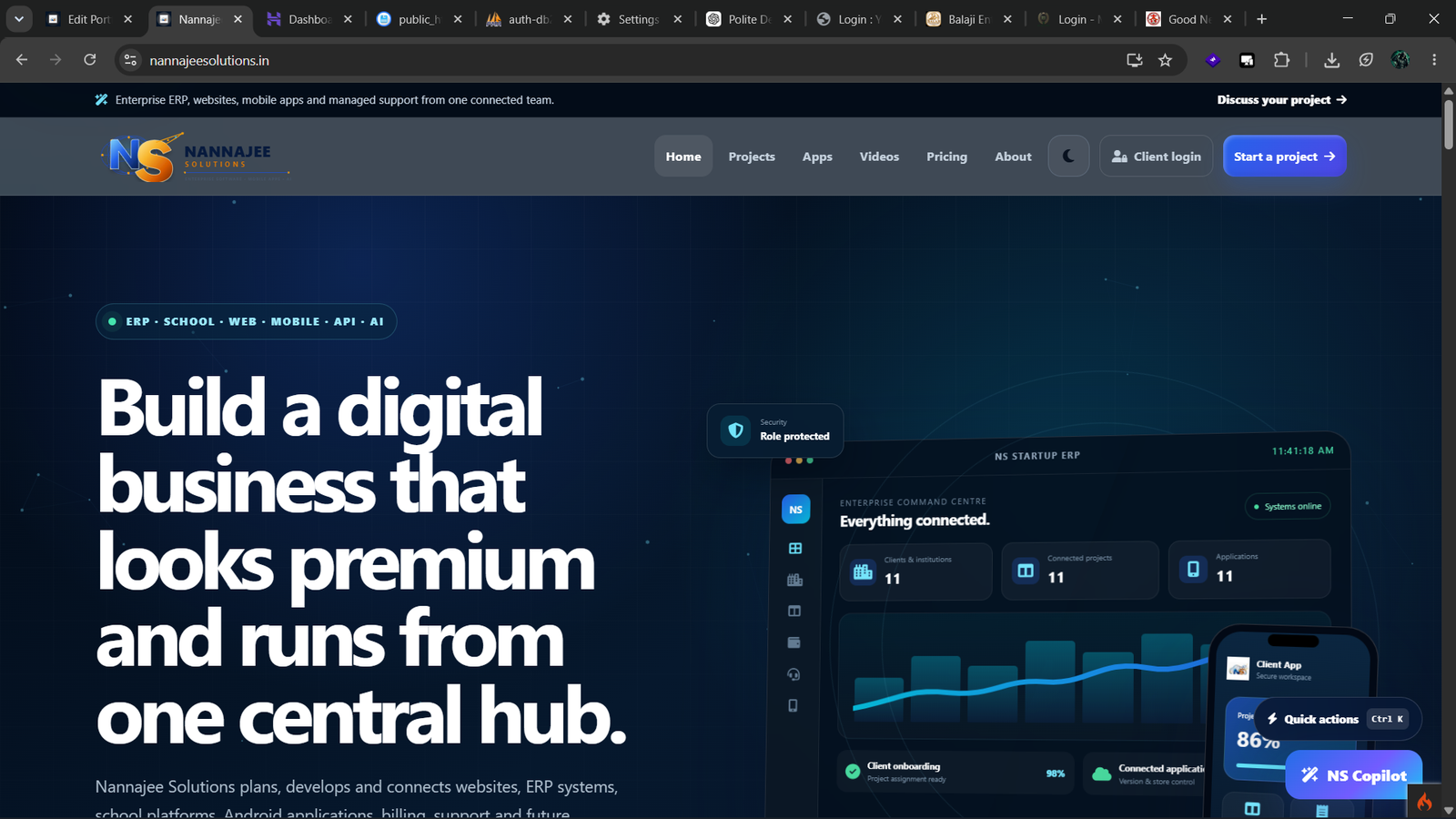Image resolution: width=1456 pixels, height=819 pixels.
Task: Select the headset support icon in the ERP sidebar
Action: pos(794,674)
